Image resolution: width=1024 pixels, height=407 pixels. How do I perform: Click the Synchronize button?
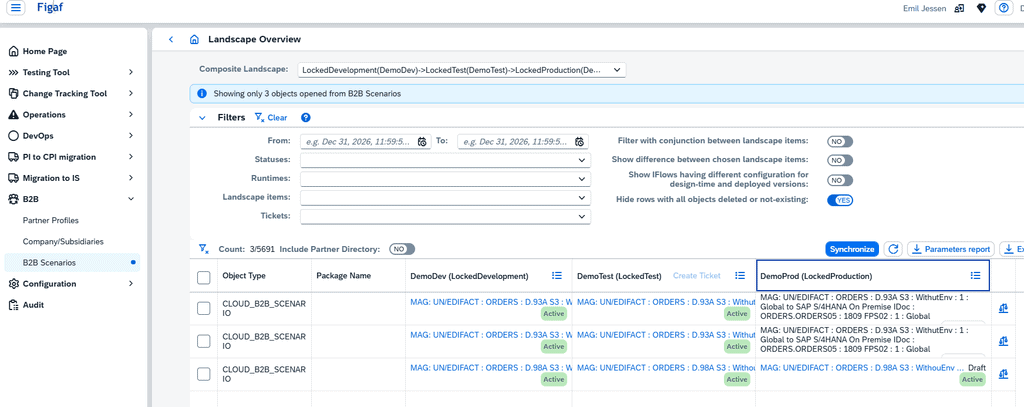click(x=852, y=249)
